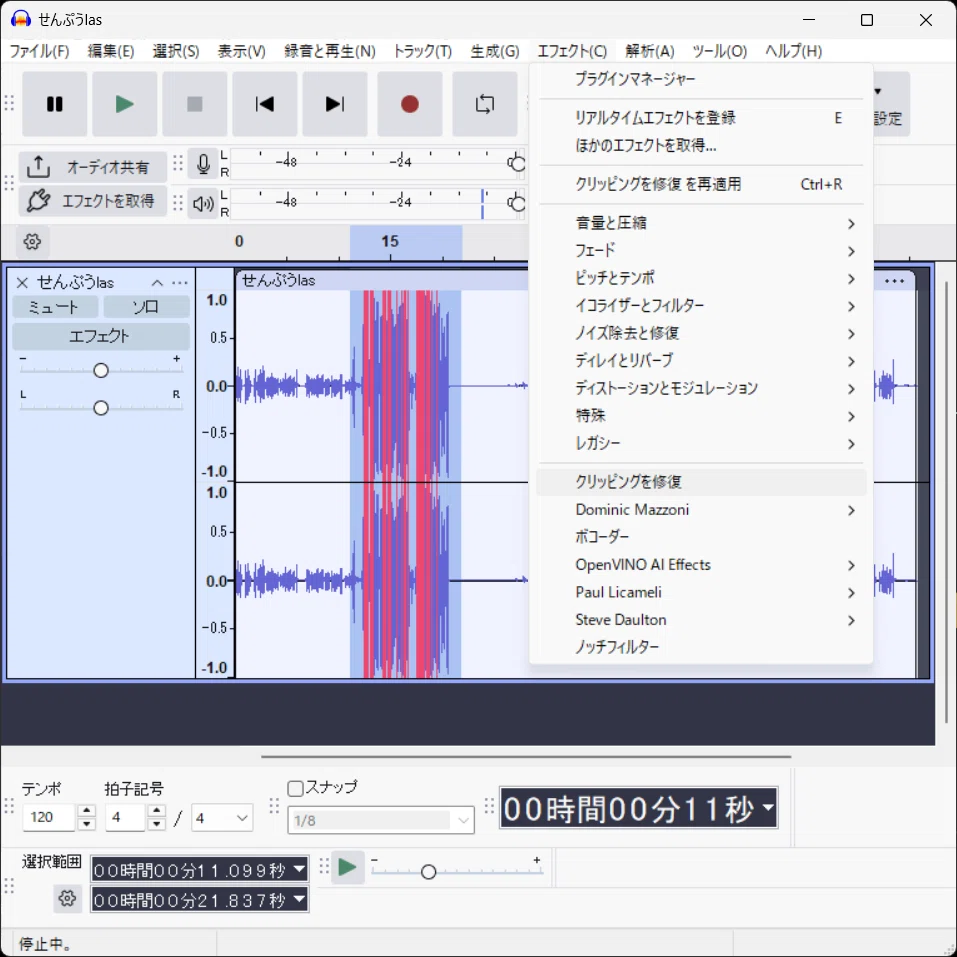
Task: Click the オーディオ共有 share button
Action: tap(93, 167)
